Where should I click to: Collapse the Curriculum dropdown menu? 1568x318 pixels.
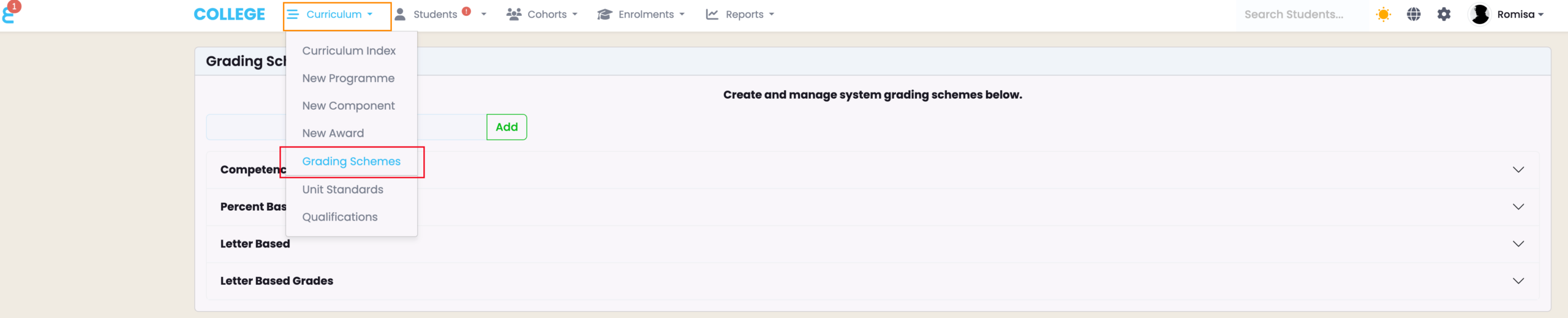334,15
